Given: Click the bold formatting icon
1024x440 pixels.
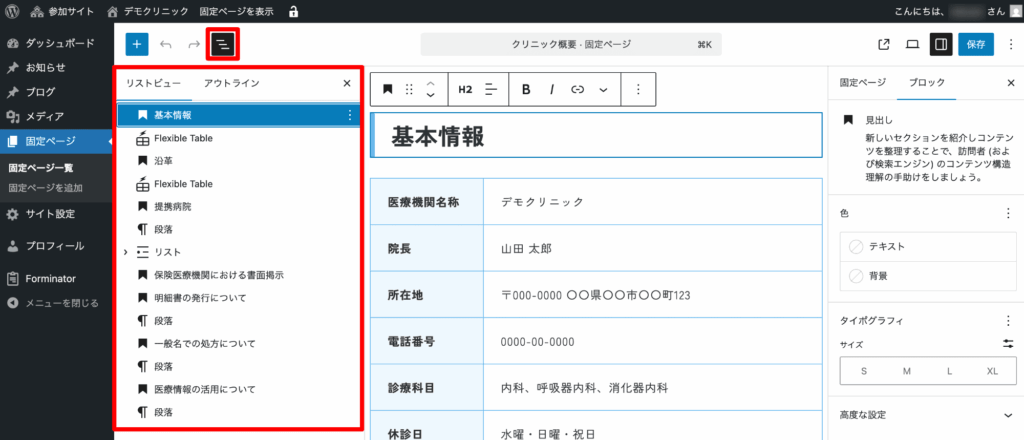Looking at the screenshot, I should click(x=526, y=89).
